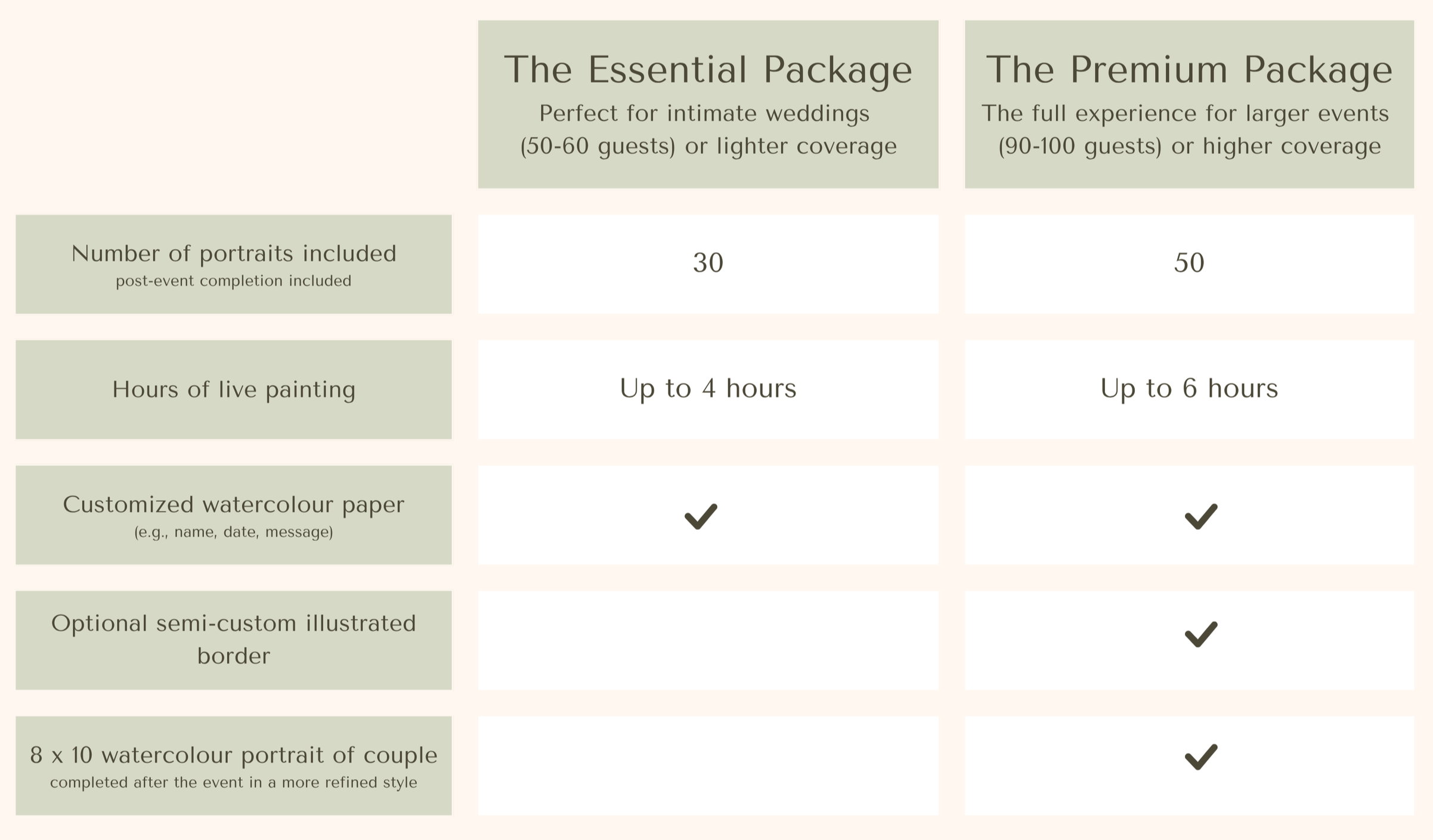Click the Premium couple portrait checkmark
Image resolution: width=1433 pixels, height=840 pixels.
1200,757
